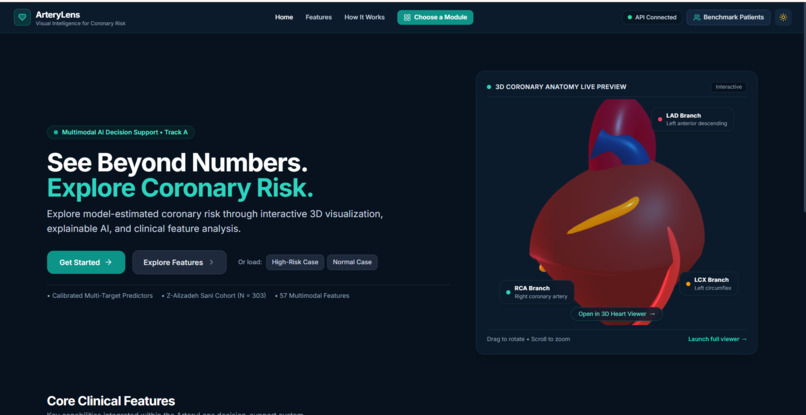
Task: Open the Features nav item
Action: [x=319, y=17]
